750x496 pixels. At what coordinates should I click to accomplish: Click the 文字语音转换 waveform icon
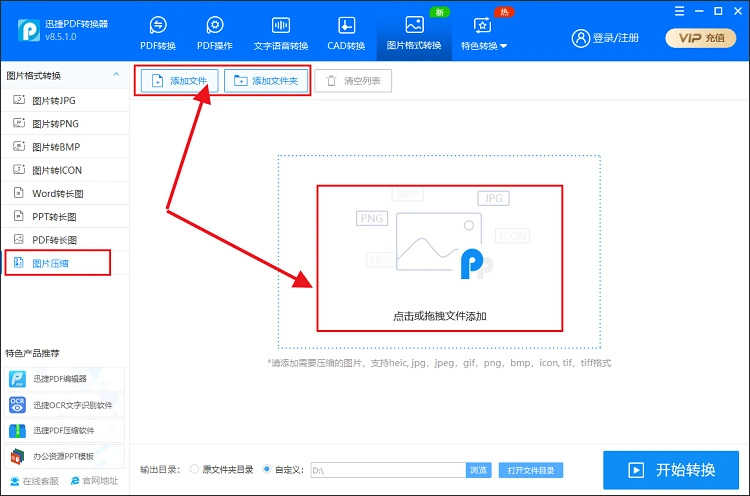click(x=281, y=25)
